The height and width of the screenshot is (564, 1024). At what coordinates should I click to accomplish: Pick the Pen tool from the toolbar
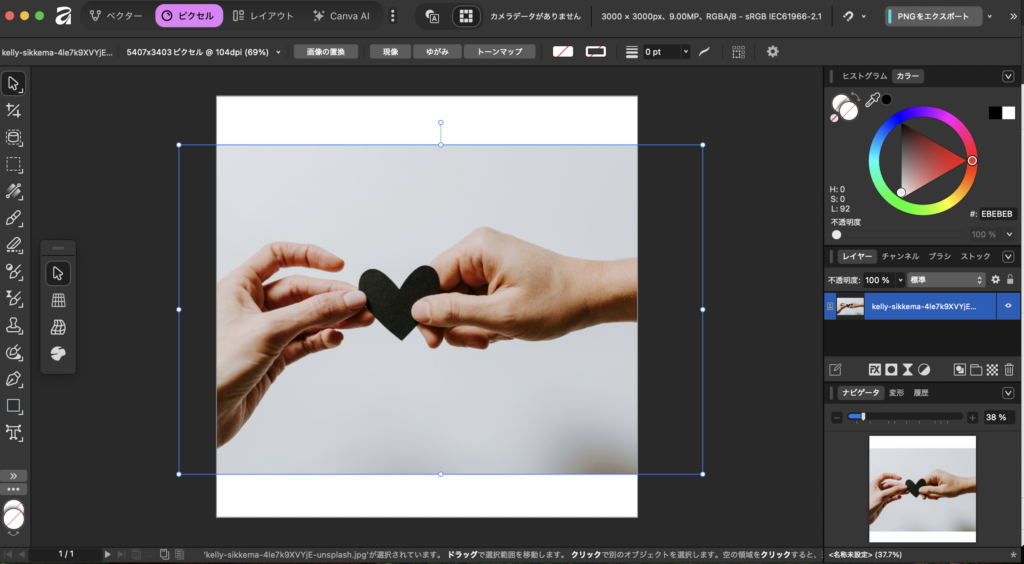click(x=14, y=379)
